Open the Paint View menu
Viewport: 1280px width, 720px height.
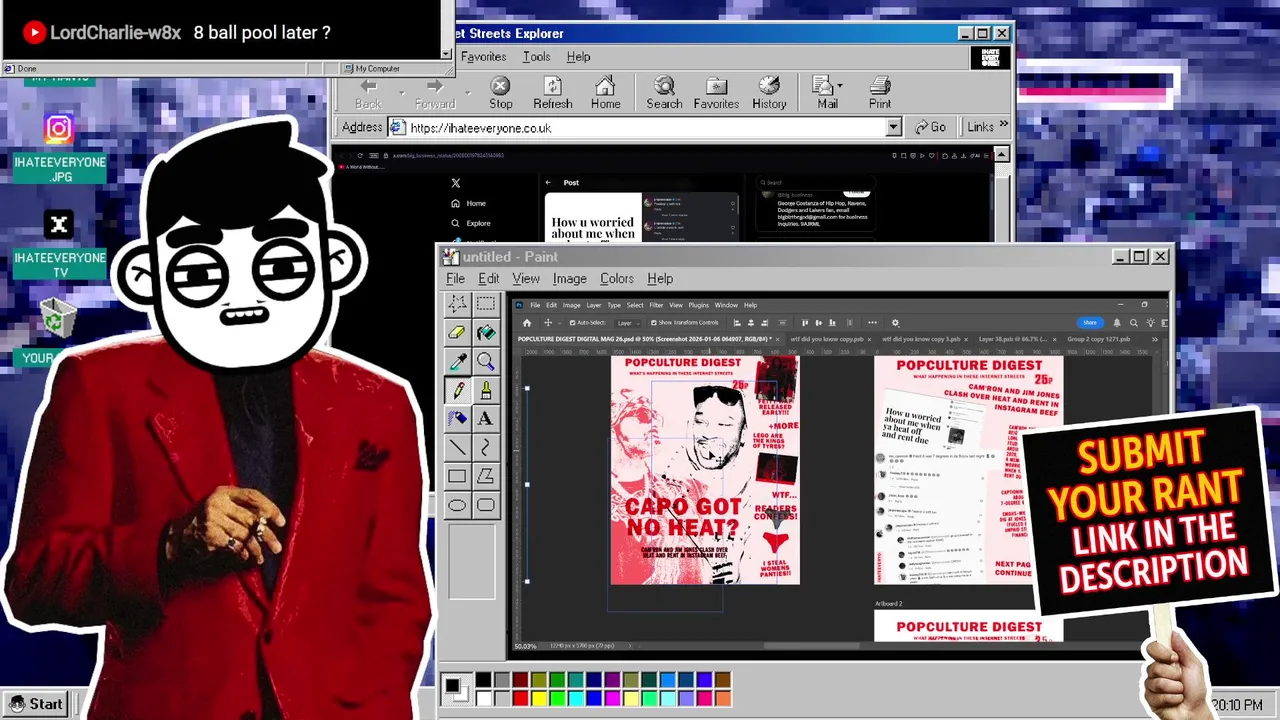click(526, 279)
